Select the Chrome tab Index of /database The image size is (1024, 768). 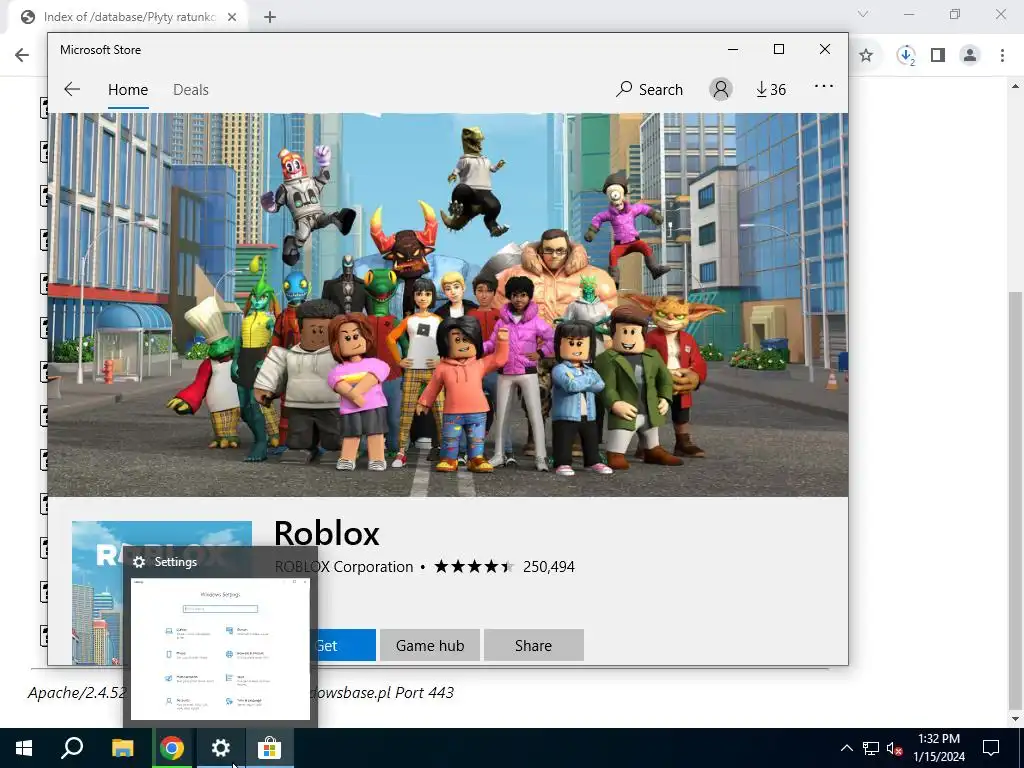pos(129,17)
